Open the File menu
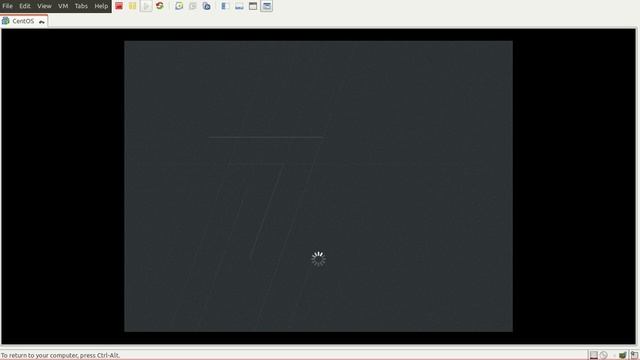 [x=7, y=6]
